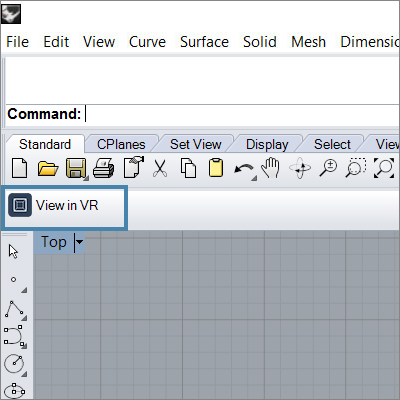The height and width of the screenshot is (400, 400).
Task: Click the View in VR button
Action: click(x=64, y=208)
